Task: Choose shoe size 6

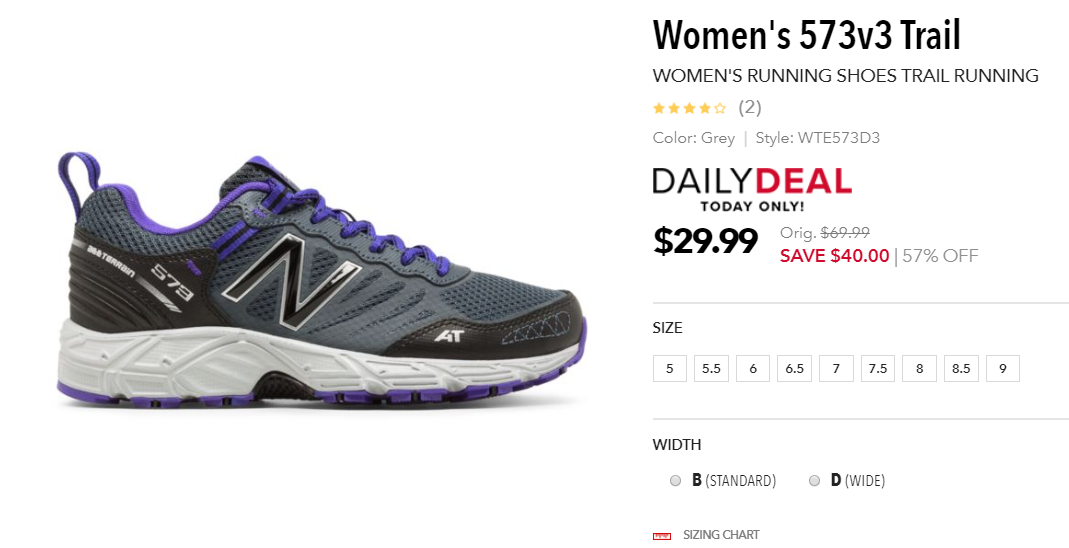Action: point(753,368)
